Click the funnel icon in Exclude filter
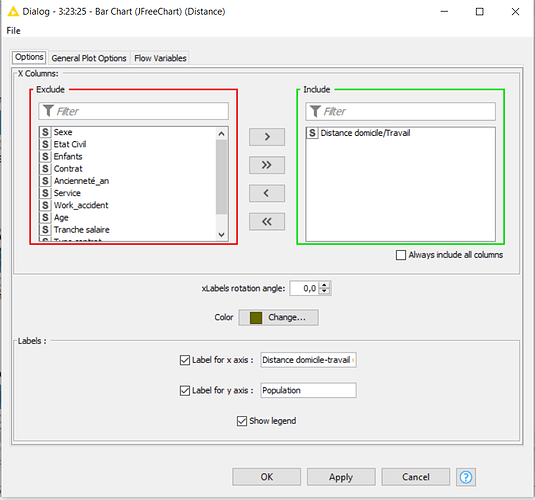Screen dimensions: 535x500 pos(48,111)
